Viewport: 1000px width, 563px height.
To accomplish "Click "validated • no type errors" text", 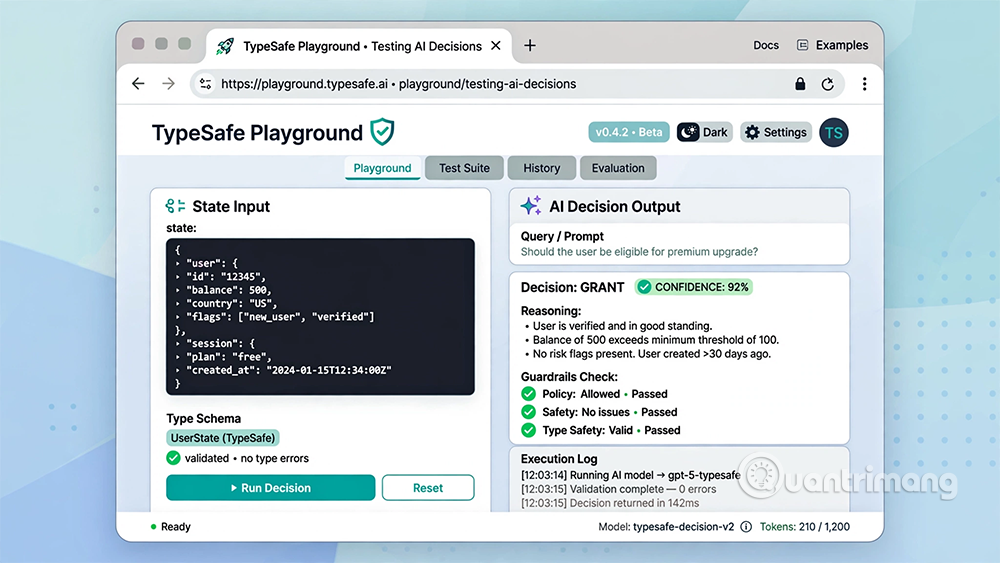I will 246,458.
